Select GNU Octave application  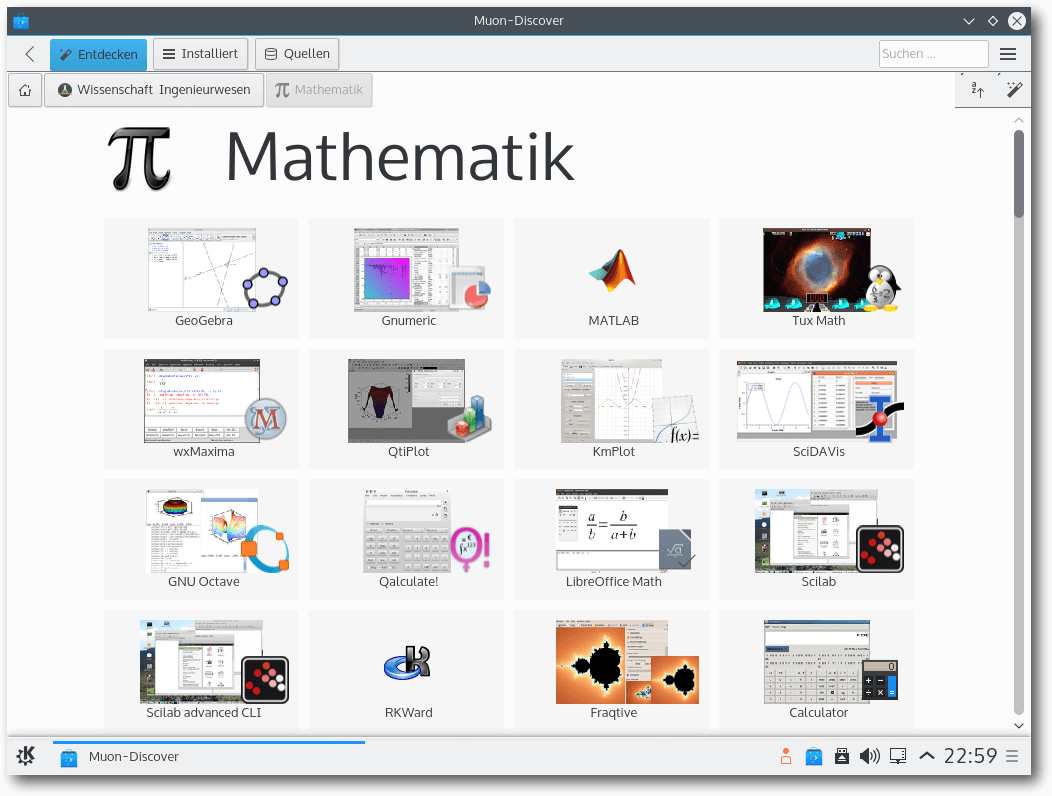pos(201,539)
